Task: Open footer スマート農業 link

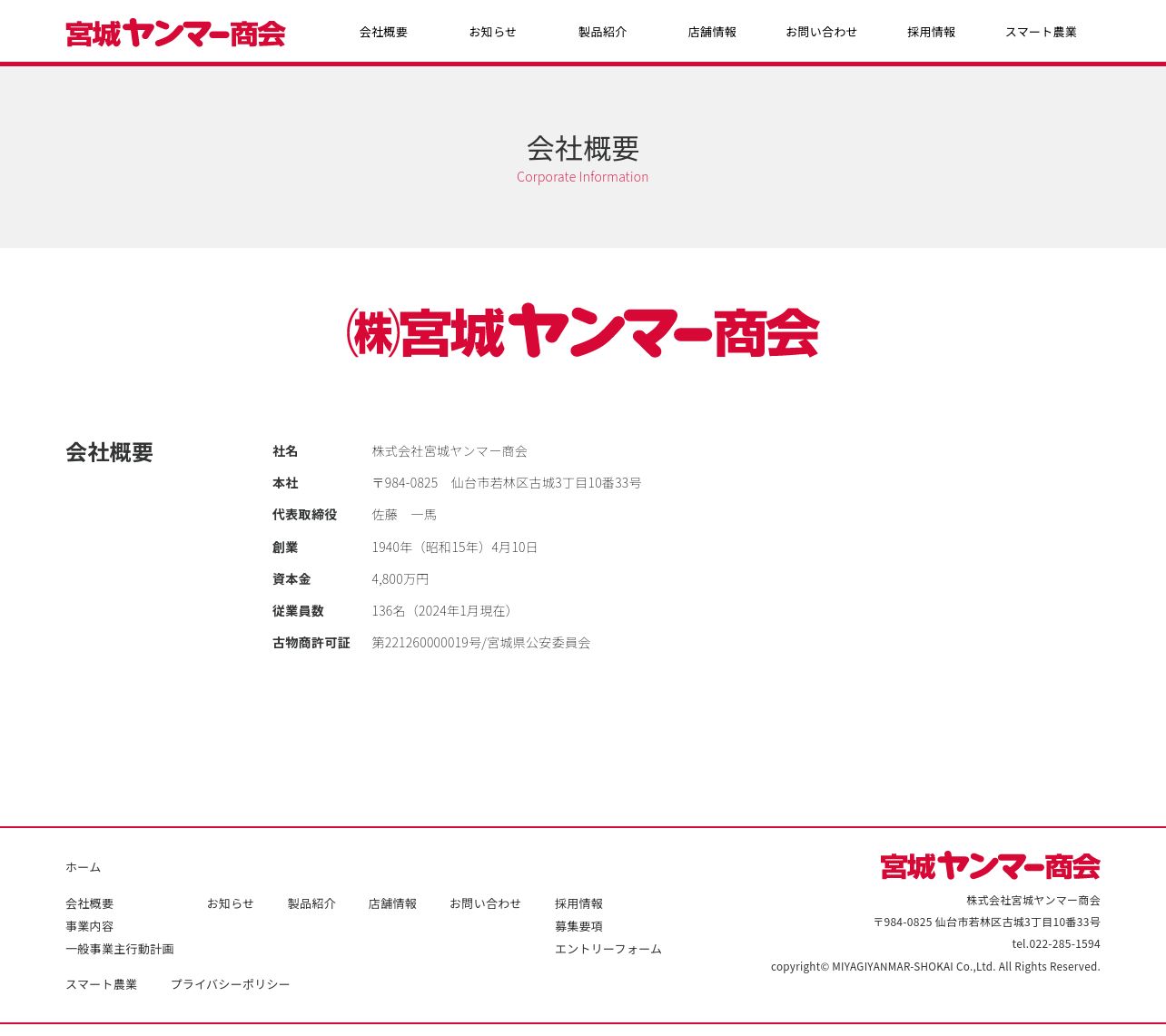Action: (101, 984)
